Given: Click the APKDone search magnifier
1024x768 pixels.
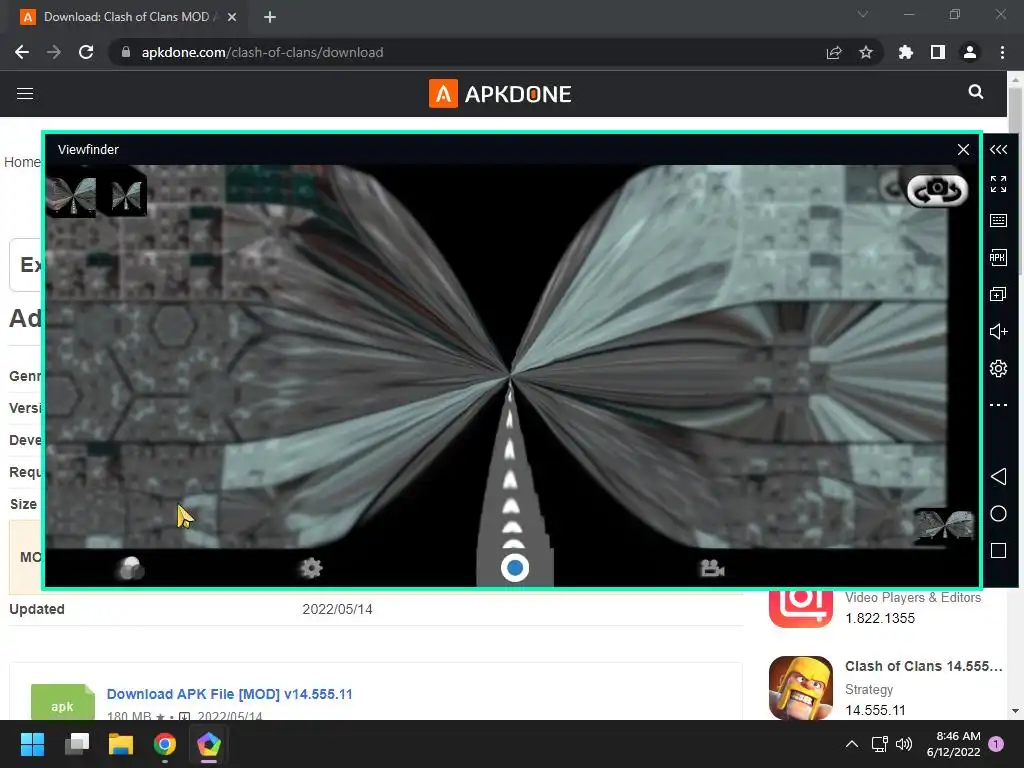Looking at the screenshot, I should pos(976,92).
